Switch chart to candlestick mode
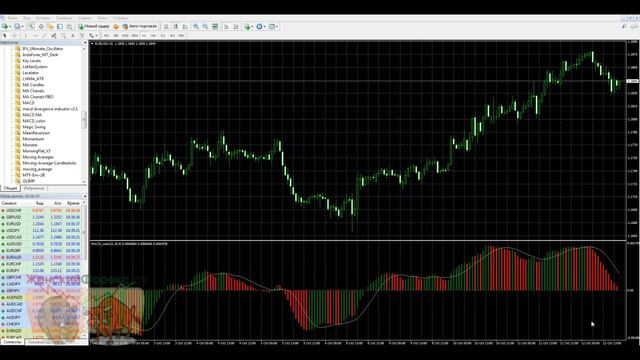 176,27
